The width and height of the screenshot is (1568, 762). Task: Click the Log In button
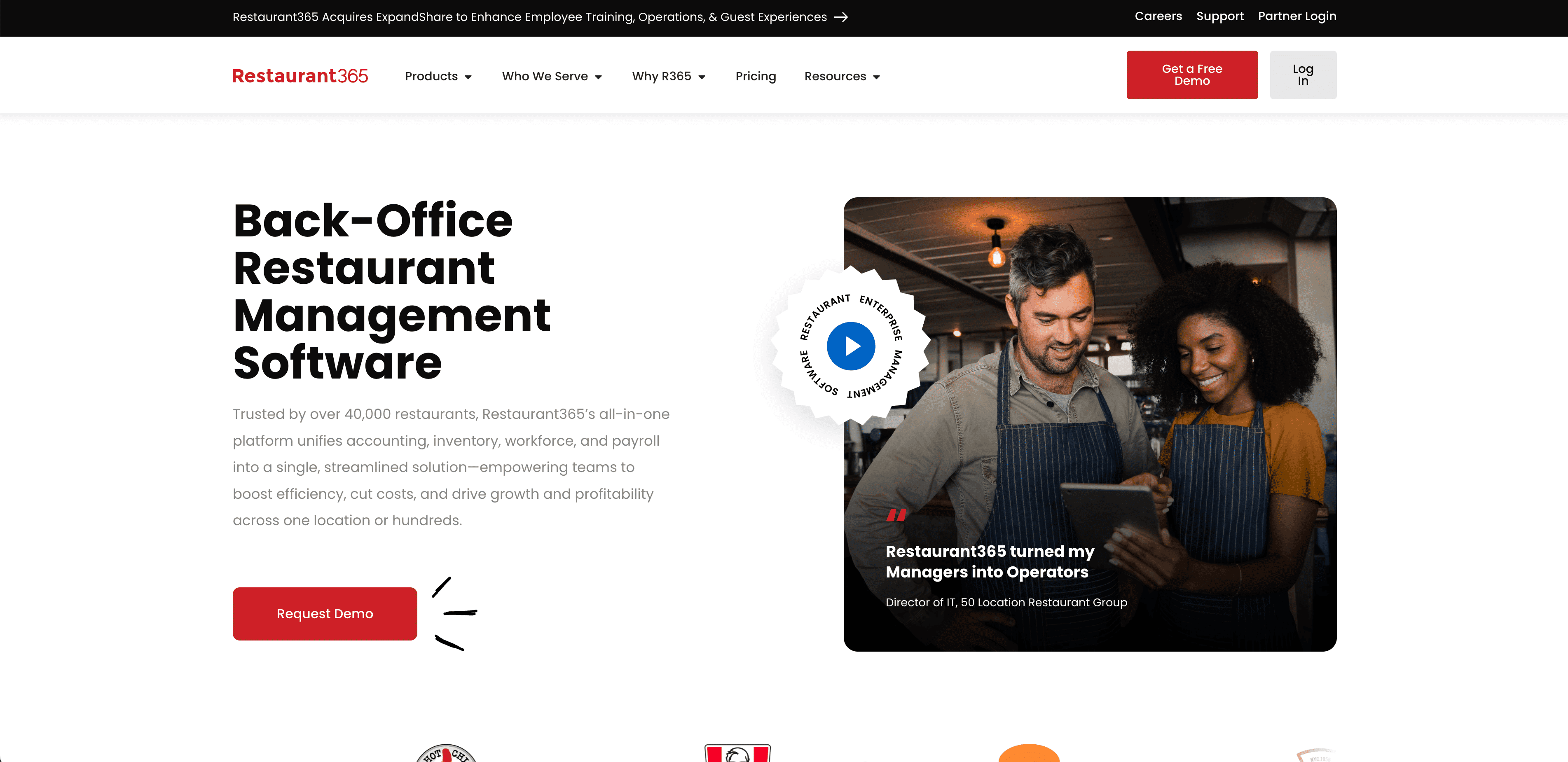tap(1303, 75)
